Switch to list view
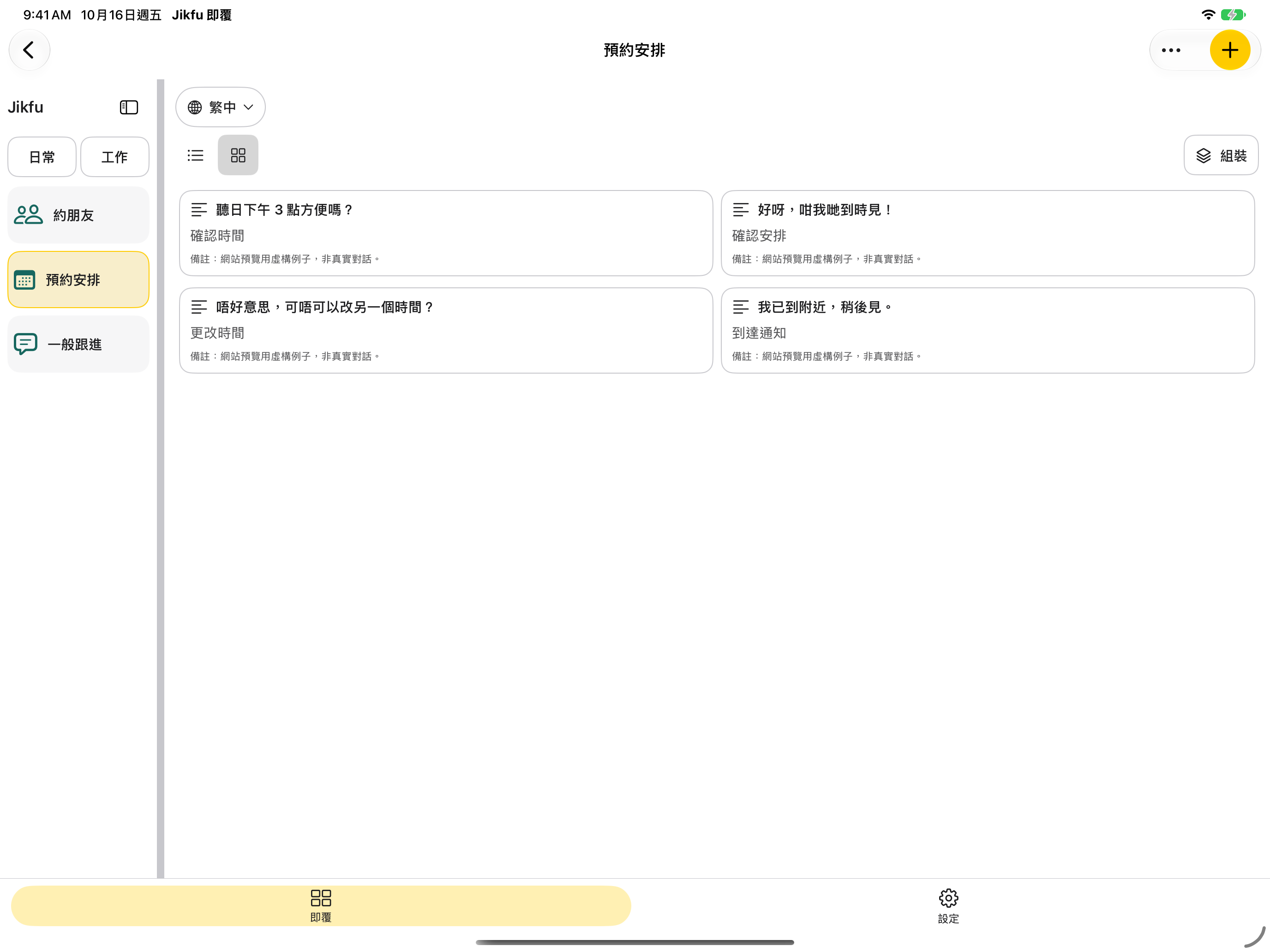This screenshot has width=1270, height=952. point(195,155)
